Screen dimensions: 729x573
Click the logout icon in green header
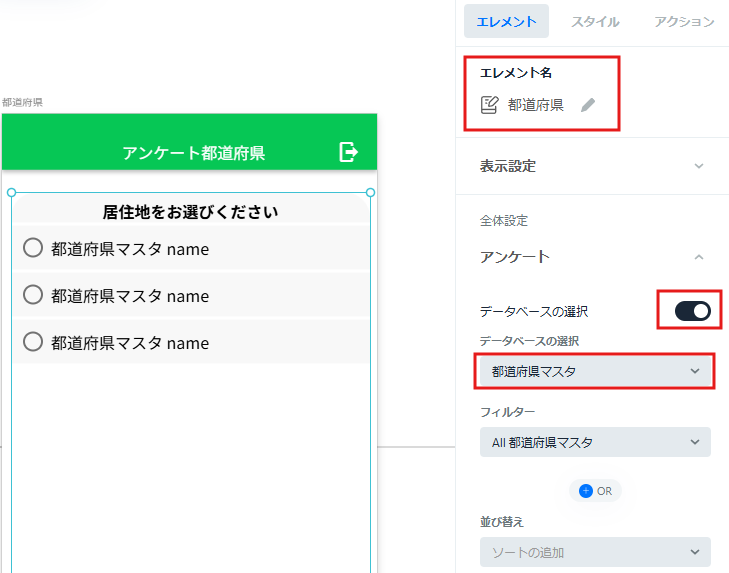(348, 152)
